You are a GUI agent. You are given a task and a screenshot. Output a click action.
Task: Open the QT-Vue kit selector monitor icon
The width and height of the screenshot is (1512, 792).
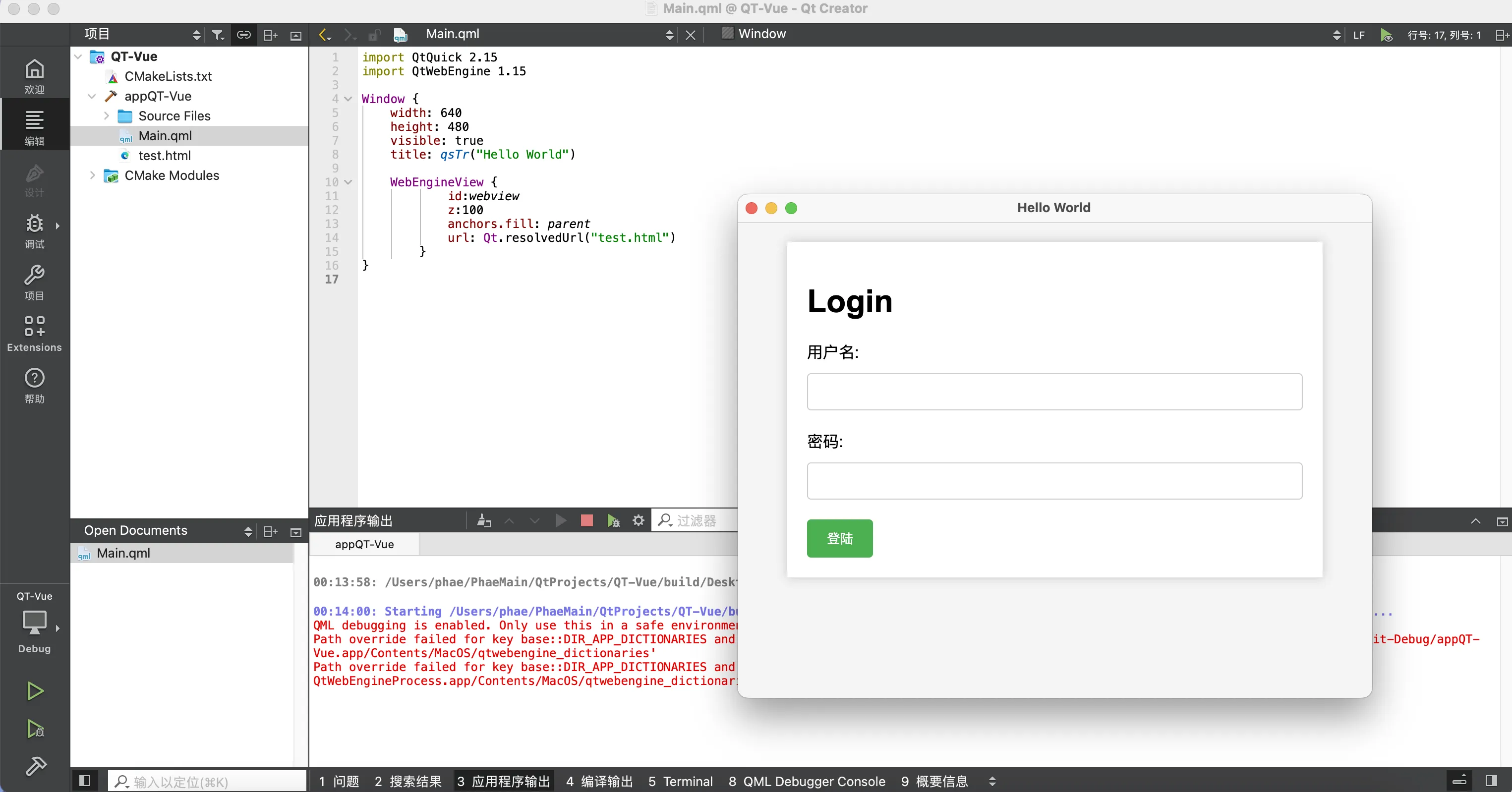(35, 623)
